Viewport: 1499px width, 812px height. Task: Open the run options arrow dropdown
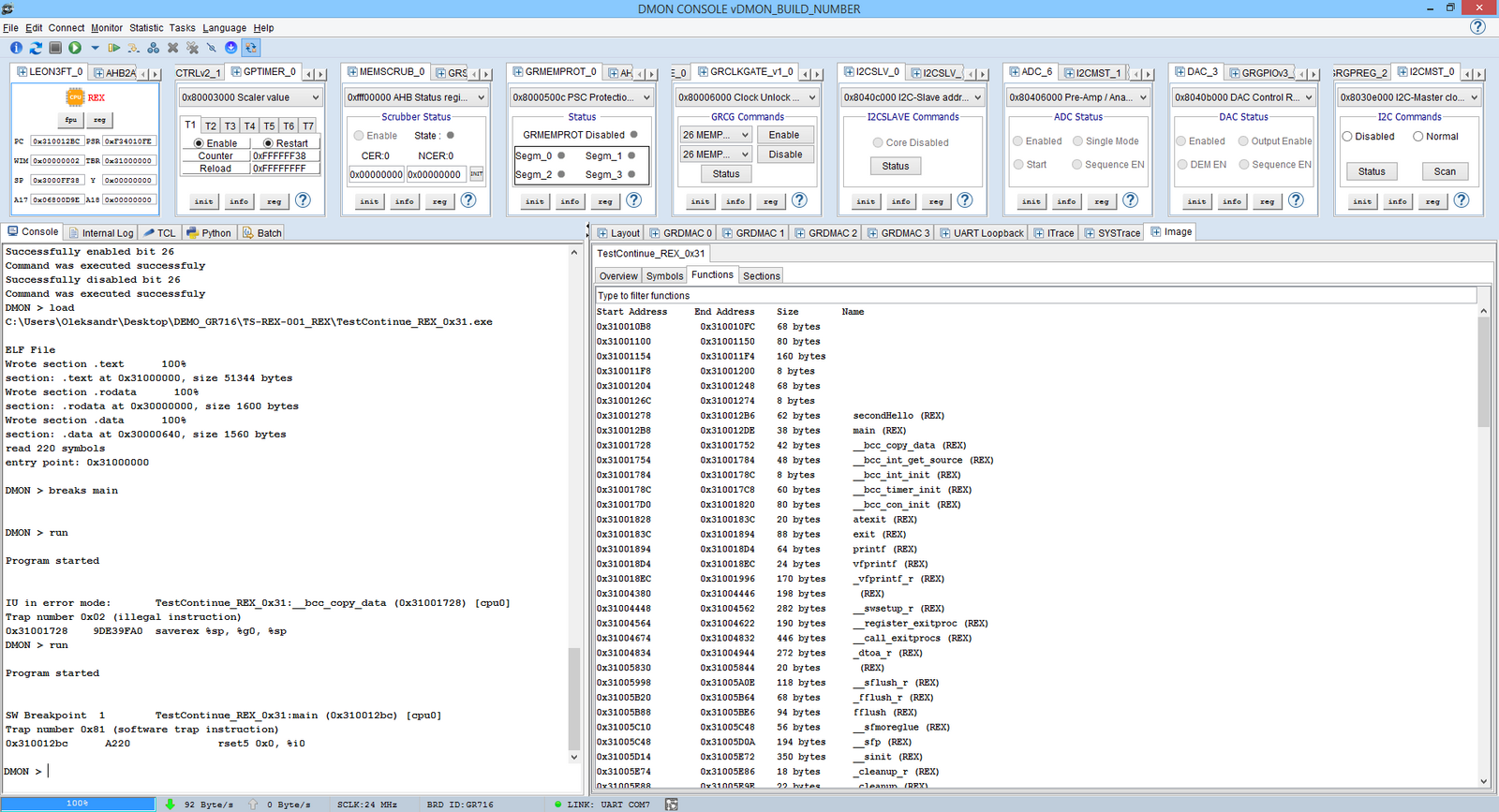pos(95,48)
